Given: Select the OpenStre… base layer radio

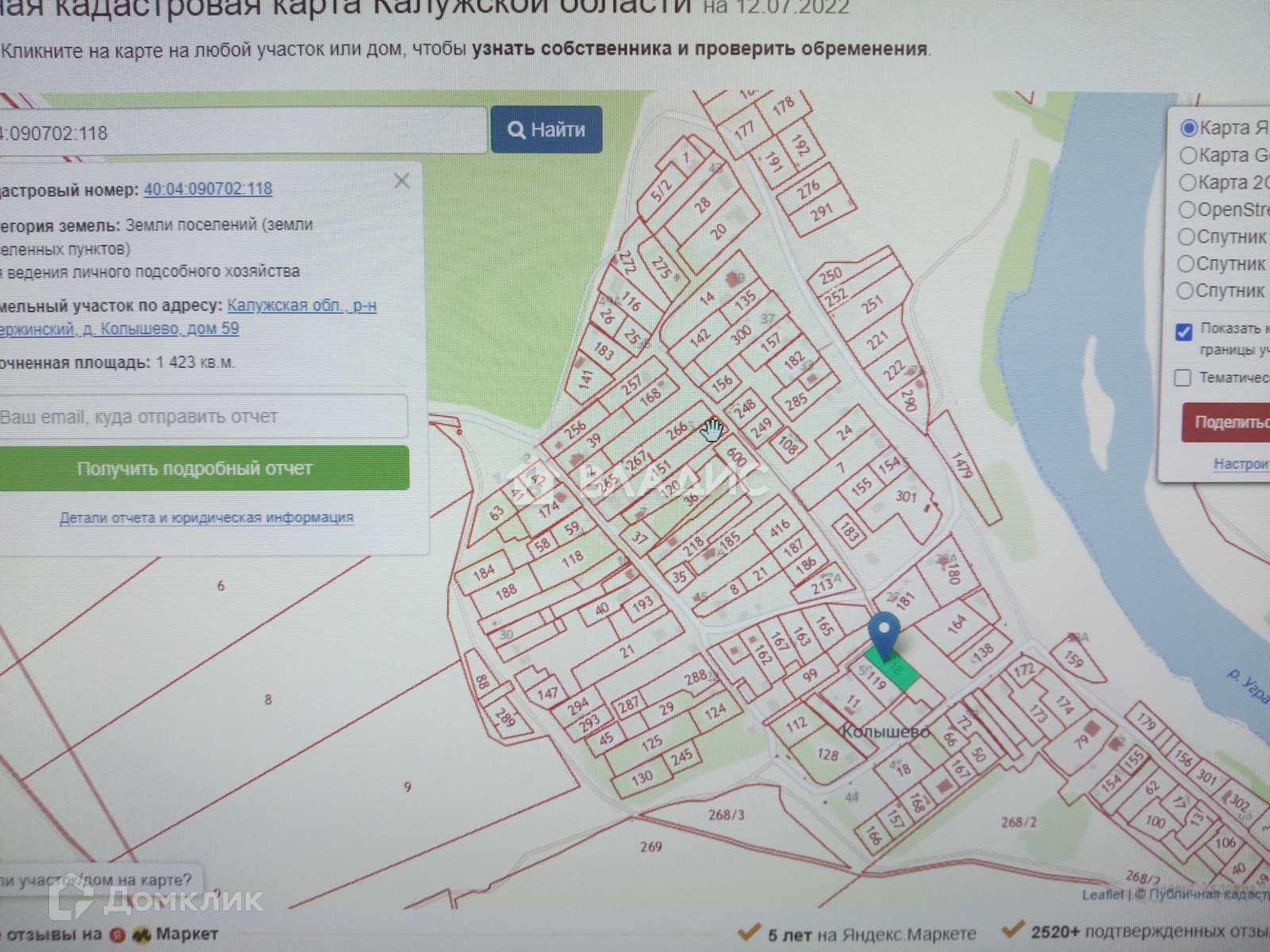Looking at the screenshot, I should pos(1186,209).
